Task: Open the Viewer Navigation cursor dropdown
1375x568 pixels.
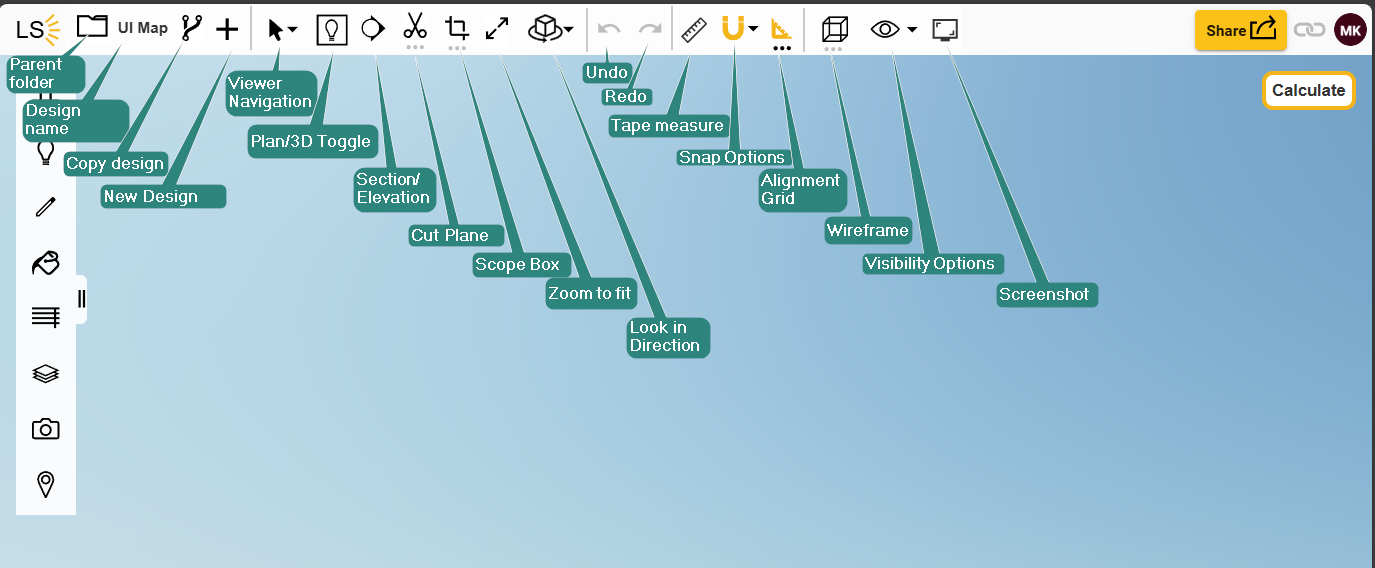Action: pos(282,30)
